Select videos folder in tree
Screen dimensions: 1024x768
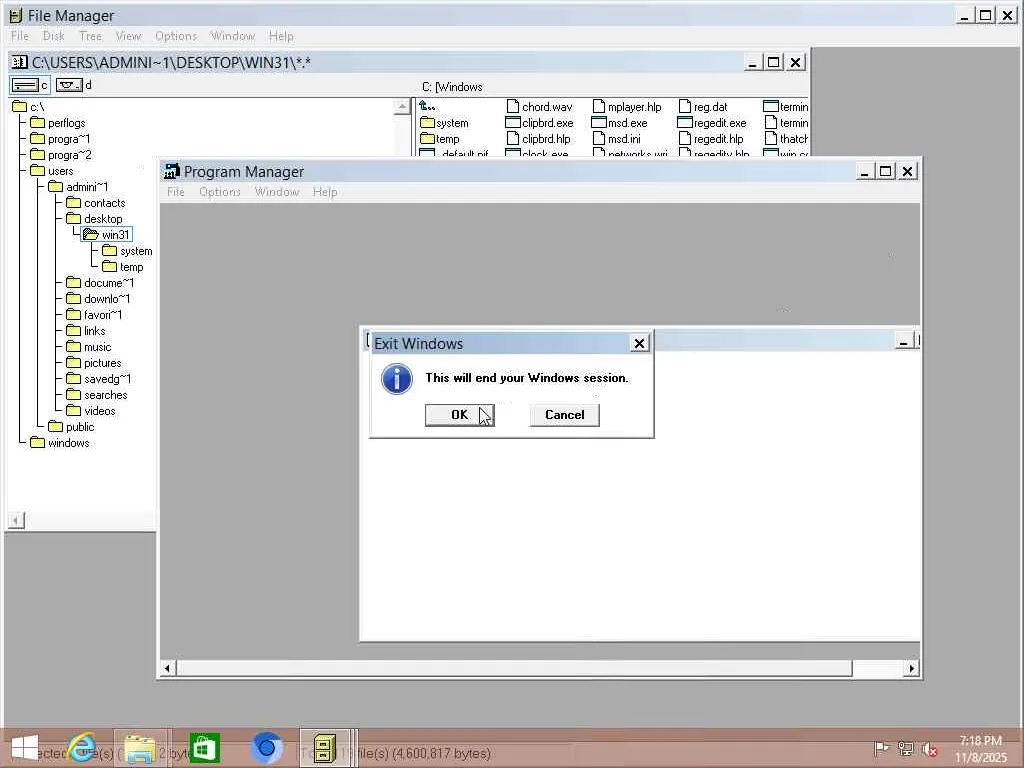91,411
